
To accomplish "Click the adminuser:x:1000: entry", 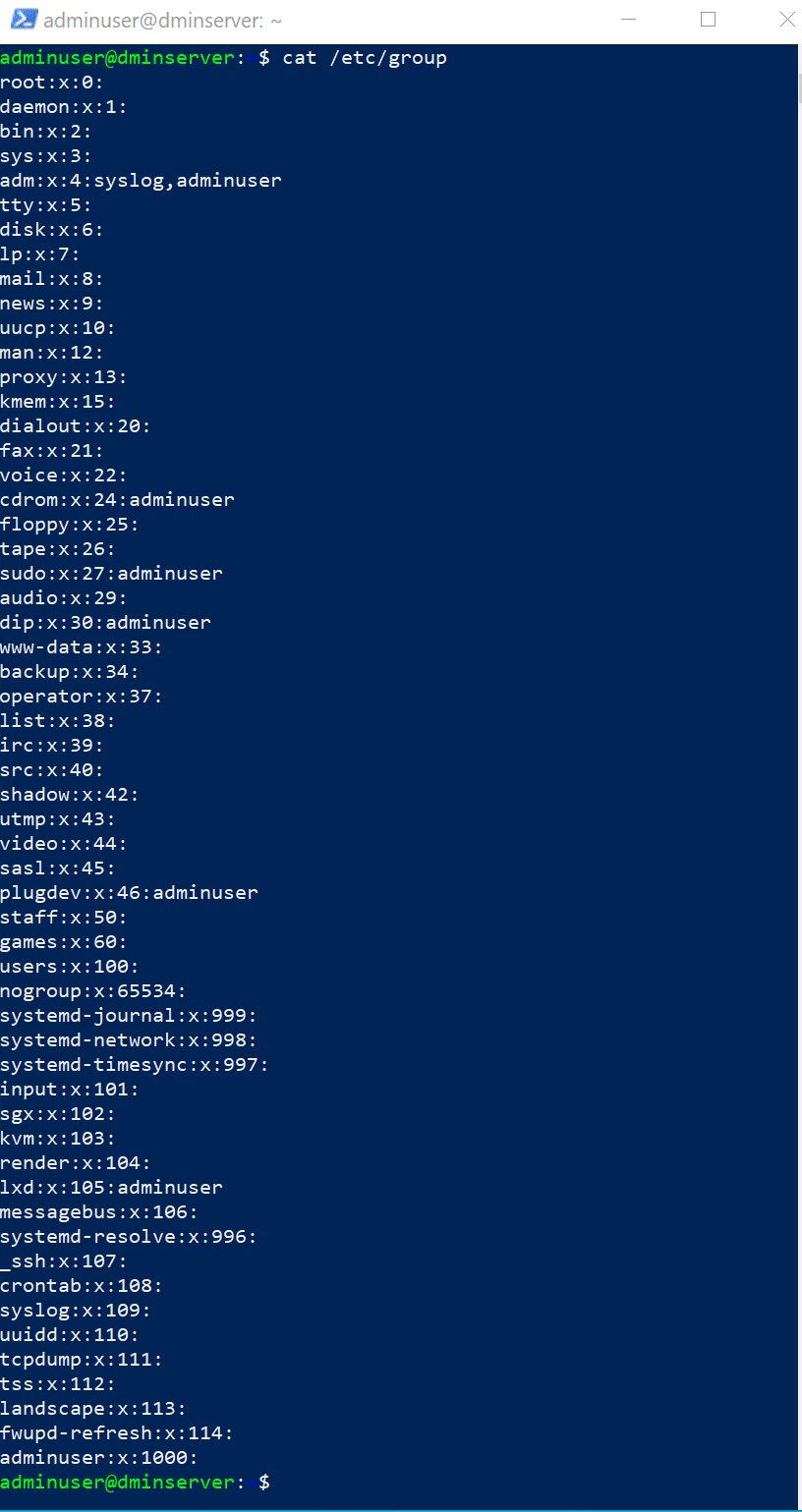I will click(x=98, y=1457).
